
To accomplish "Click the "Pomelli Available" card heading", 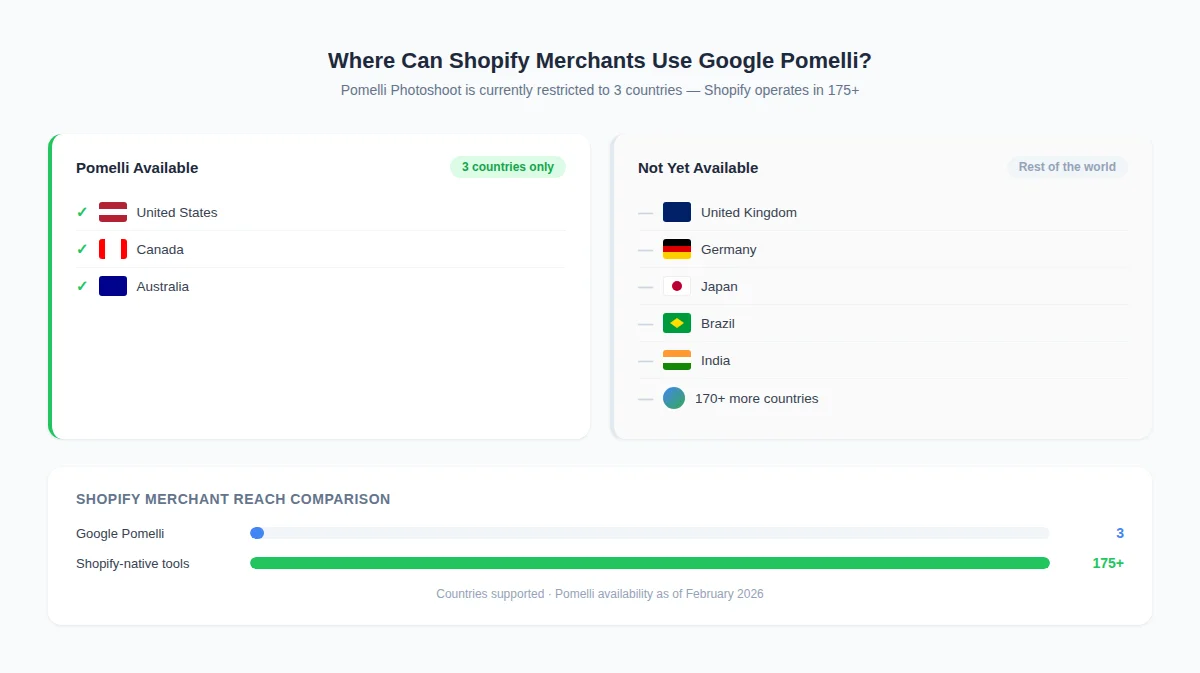I will pyautogui.click(x=137, y=168).
